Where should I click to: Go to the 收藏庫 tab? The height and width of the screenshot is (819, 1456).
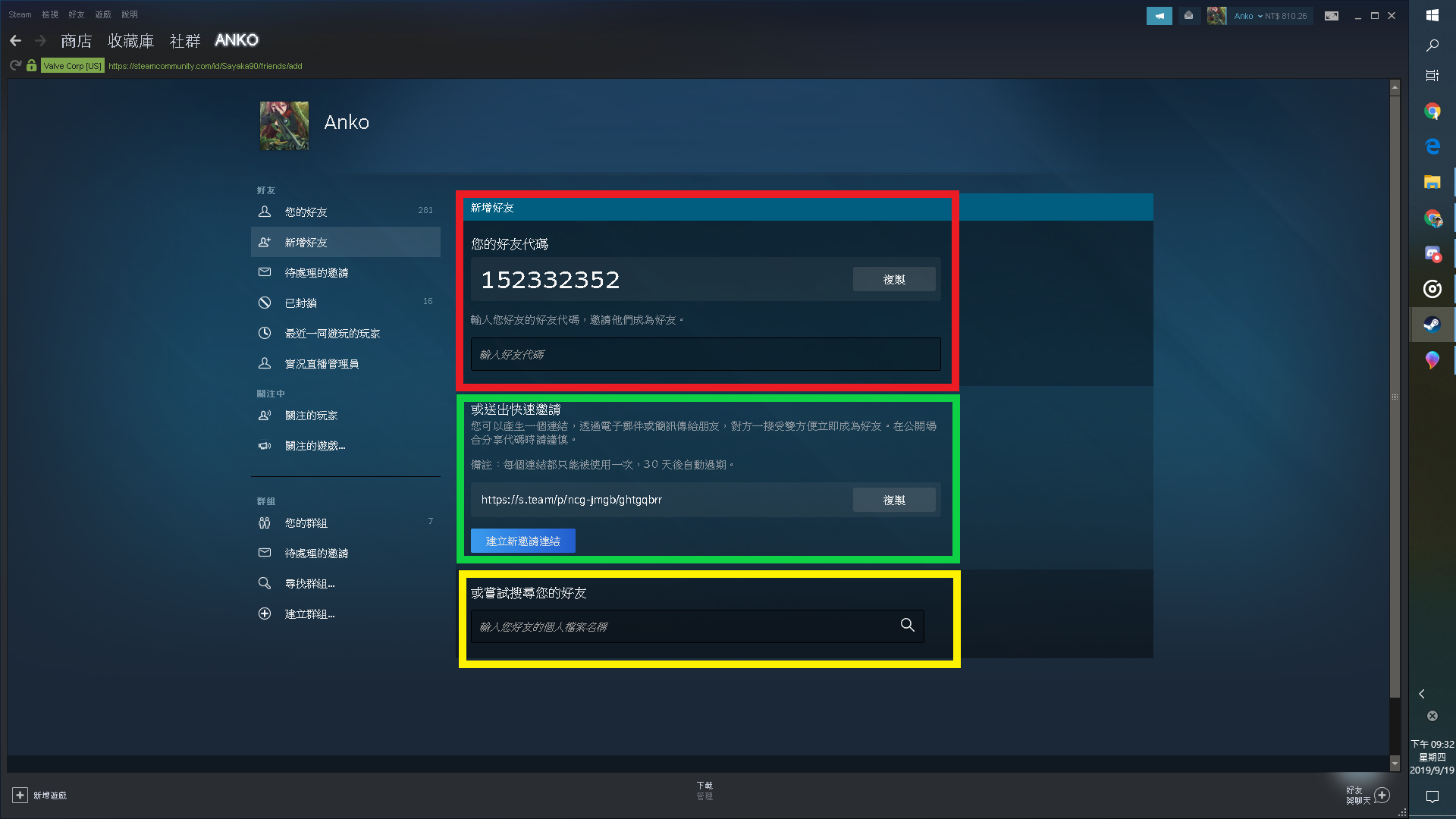(x=131, y=40)
